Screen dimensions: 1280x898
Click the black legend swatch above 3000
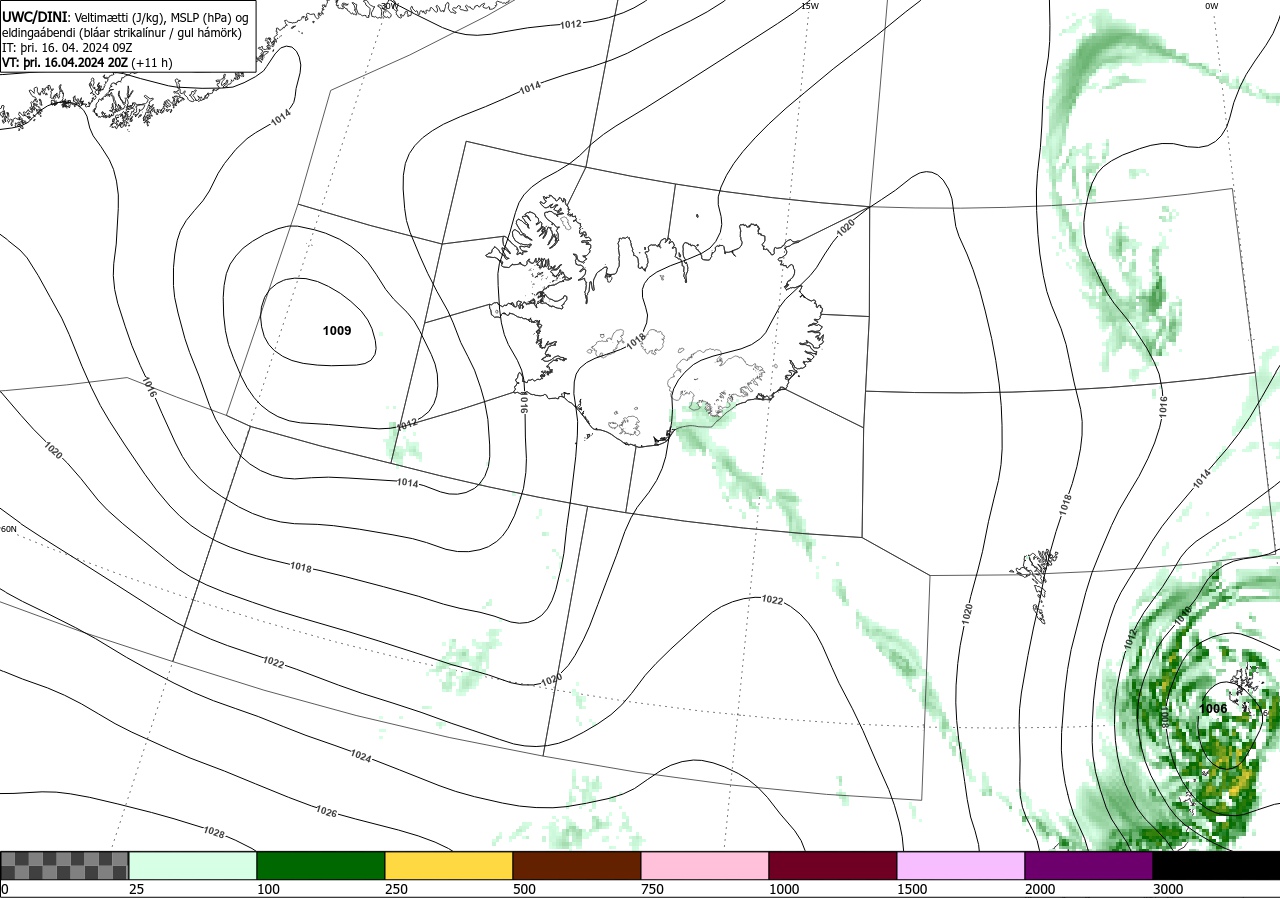pyautogui.click(x=1216, y=865)
